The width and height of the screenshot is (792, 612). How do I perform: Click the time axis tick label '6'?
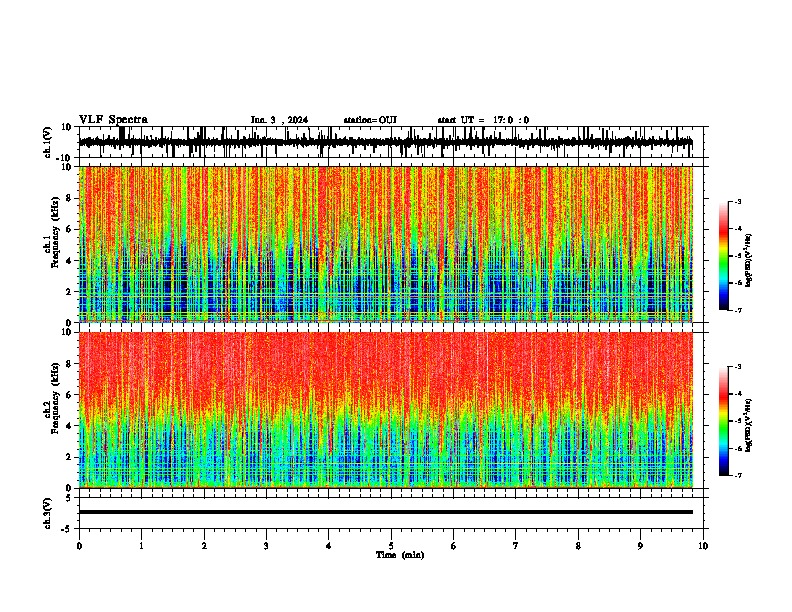tap(454, 546)
